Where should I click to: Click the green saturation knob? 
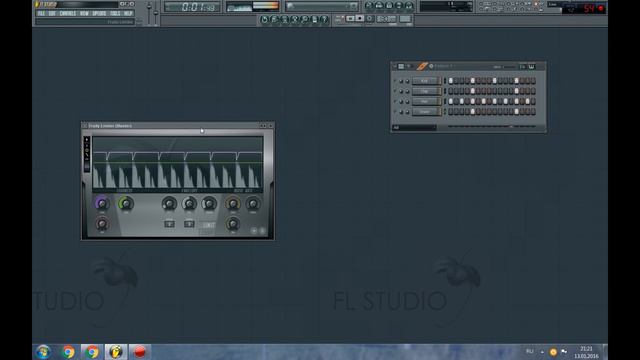click(x=126, y=203)
